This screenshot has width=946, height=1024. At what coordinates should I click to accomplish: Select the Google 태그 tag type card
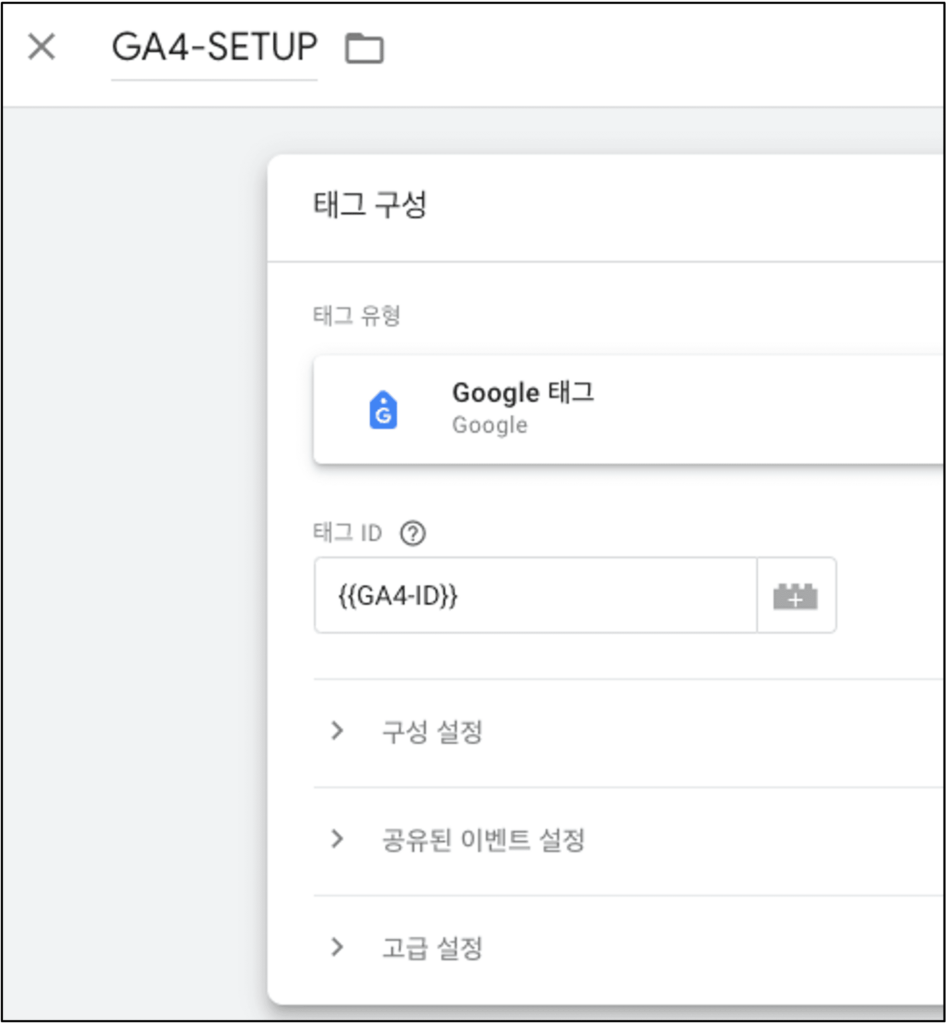628,410
